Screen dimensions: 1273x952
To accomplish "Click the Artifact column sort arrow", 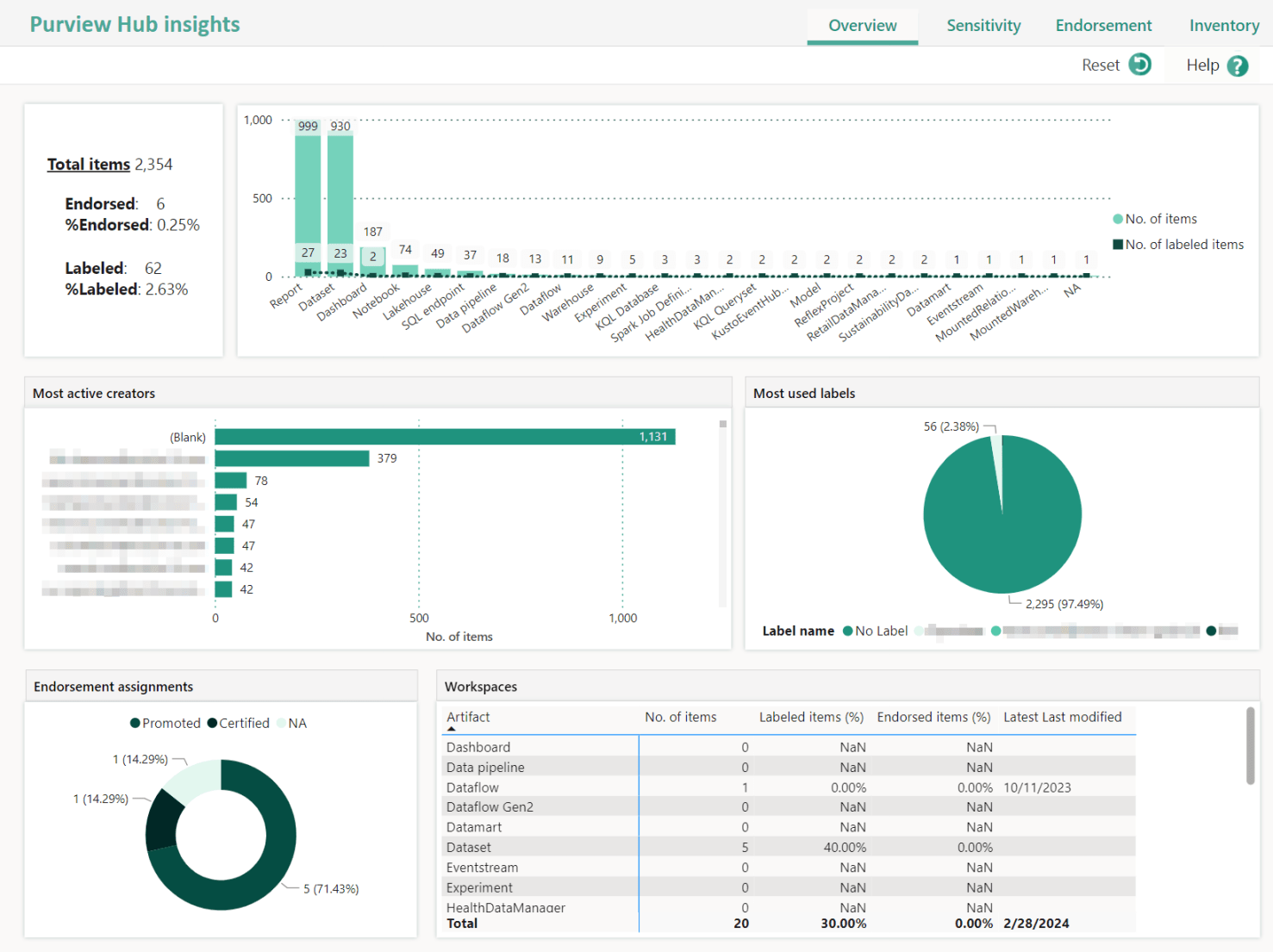I will coord(452,728).
